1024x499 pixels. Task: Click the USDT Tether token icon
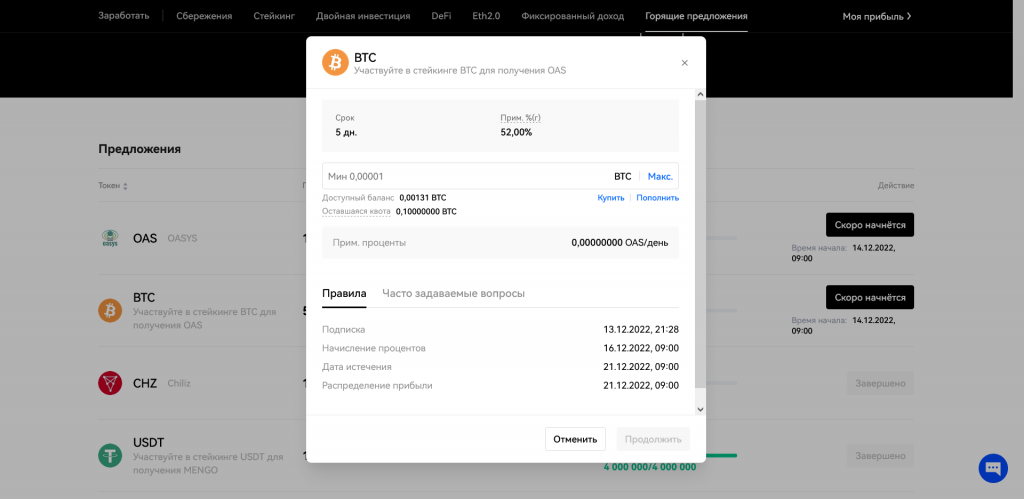pos(110,455)
